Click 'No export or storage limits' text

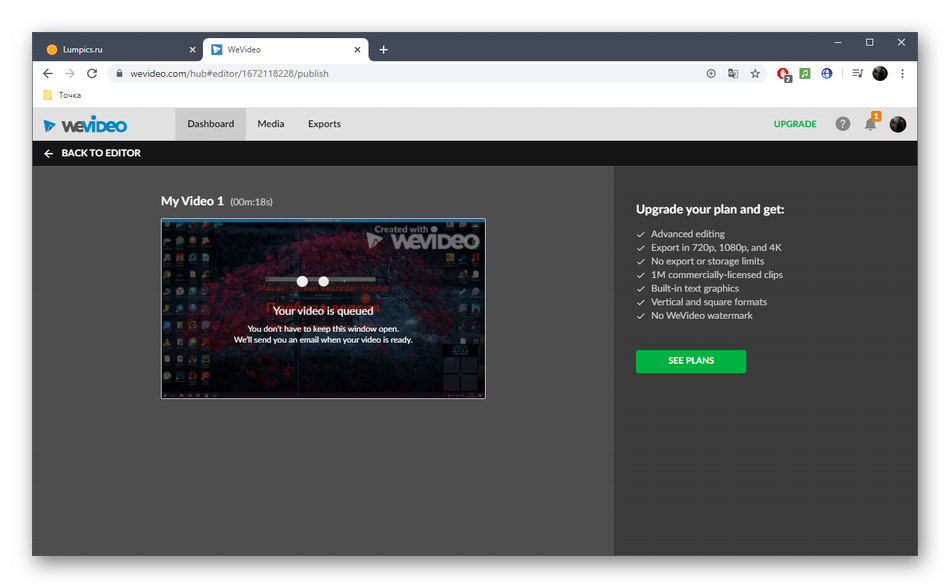[x=707, y=261]
